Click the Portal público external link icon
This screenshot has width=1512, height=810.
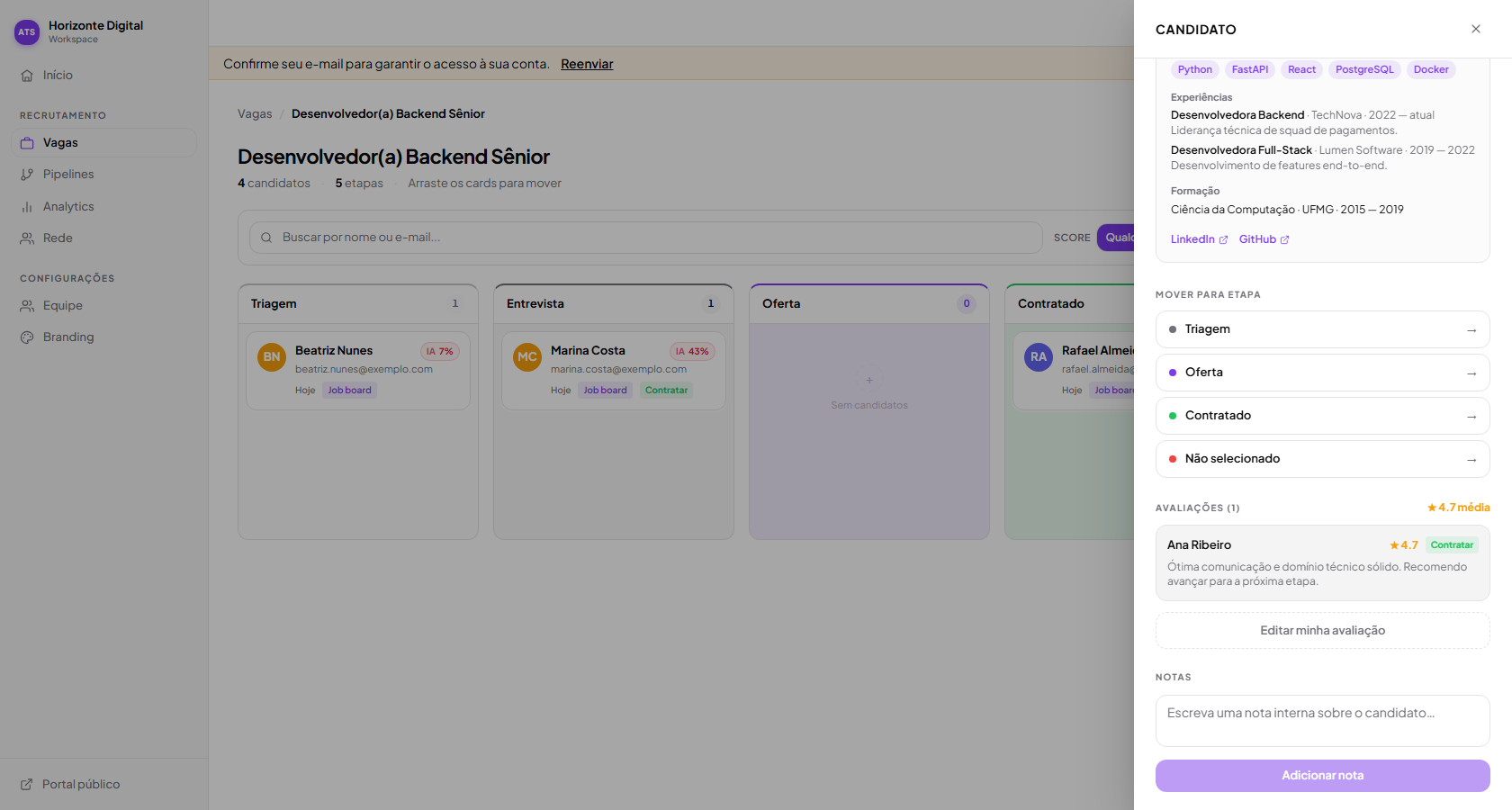pos(27,785)
